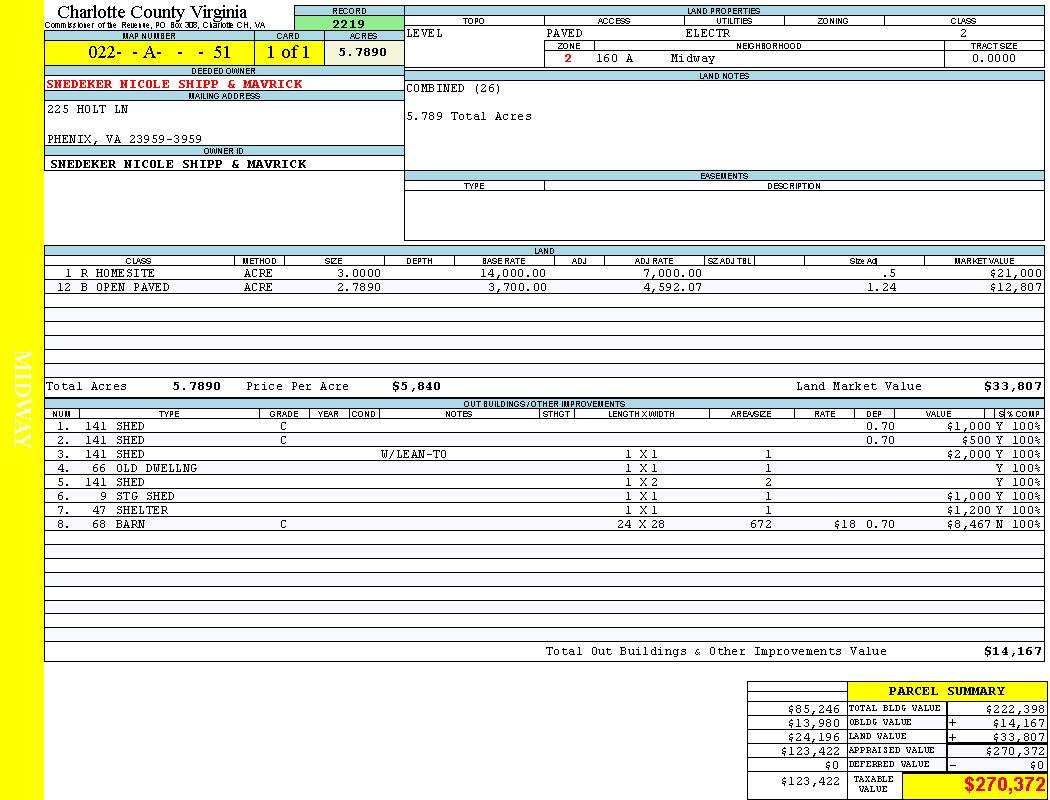
Task: Click the card '1 of 1' indicator
Action: click(x=288, y=52)
